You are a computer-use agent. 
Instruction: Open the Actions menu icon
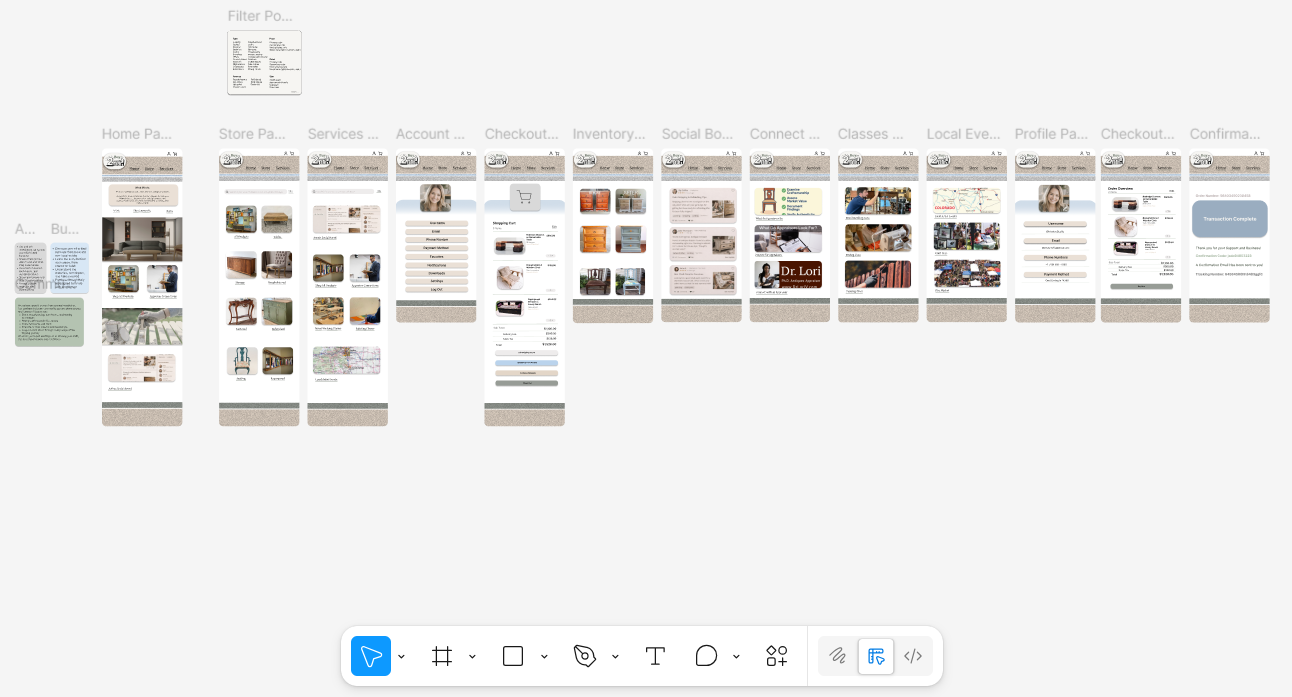coord(777,656)
